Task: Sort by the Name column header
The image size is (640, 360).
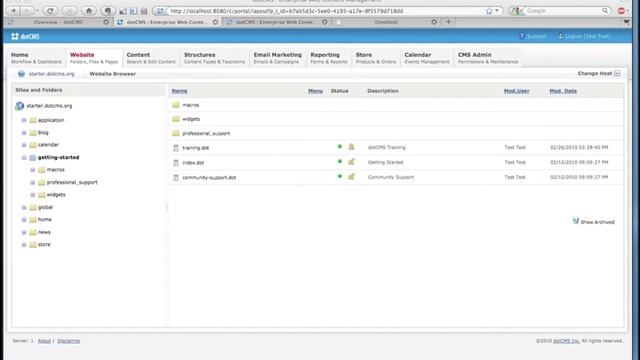Action: (179, 91)
